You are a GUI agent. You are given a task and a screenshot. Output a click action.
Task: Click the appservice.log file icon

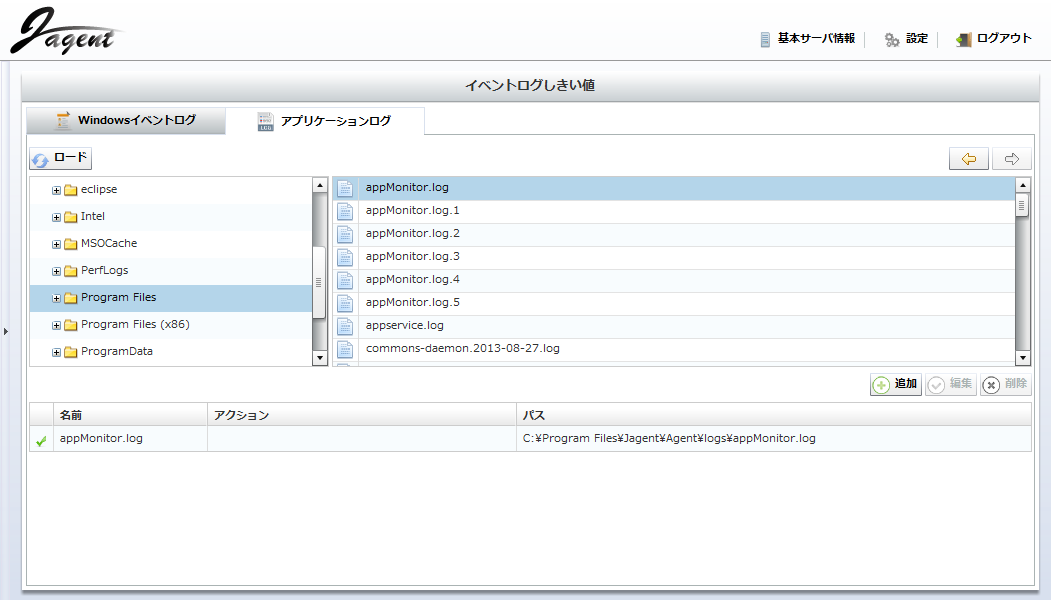pos(345,326)
